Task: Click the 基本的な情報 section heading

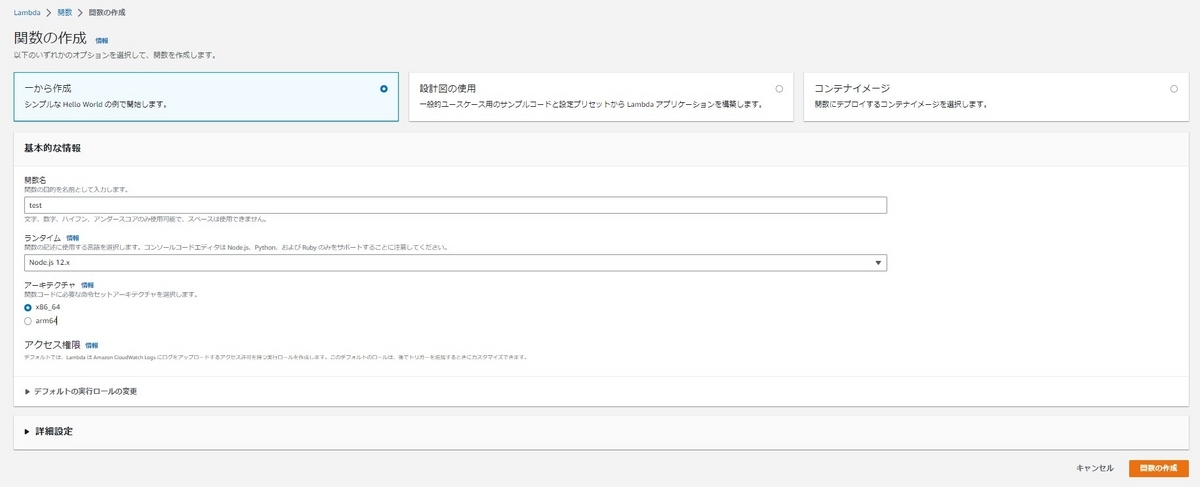Action: [x=52, y=148]
